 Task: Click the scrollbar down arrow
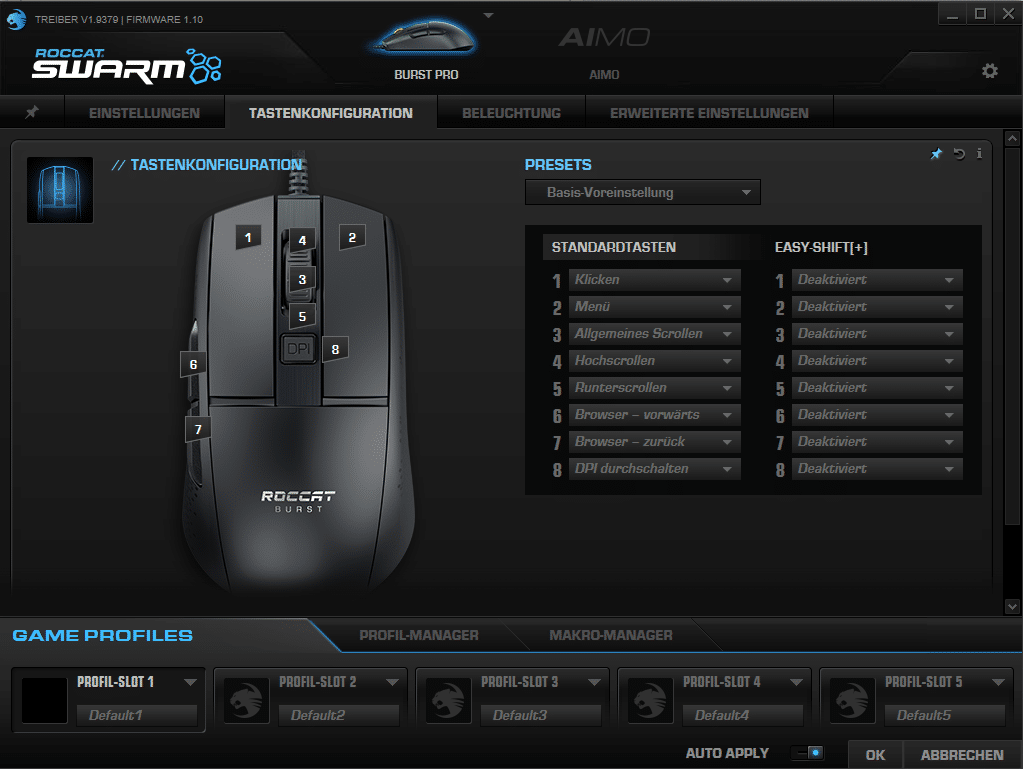point(1011,606)
